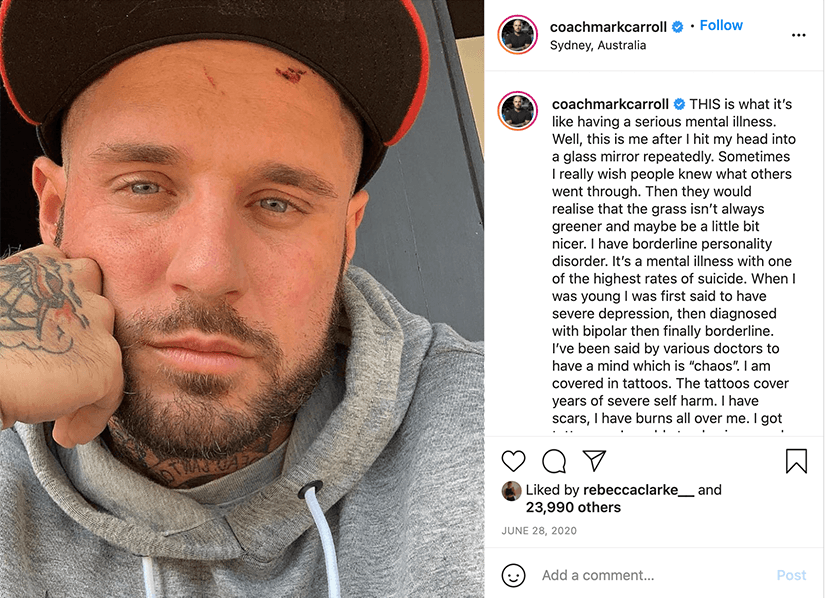Click verified badge in caption
The height and width of the screenshot is (598, 825).
[x=679, y=104]
